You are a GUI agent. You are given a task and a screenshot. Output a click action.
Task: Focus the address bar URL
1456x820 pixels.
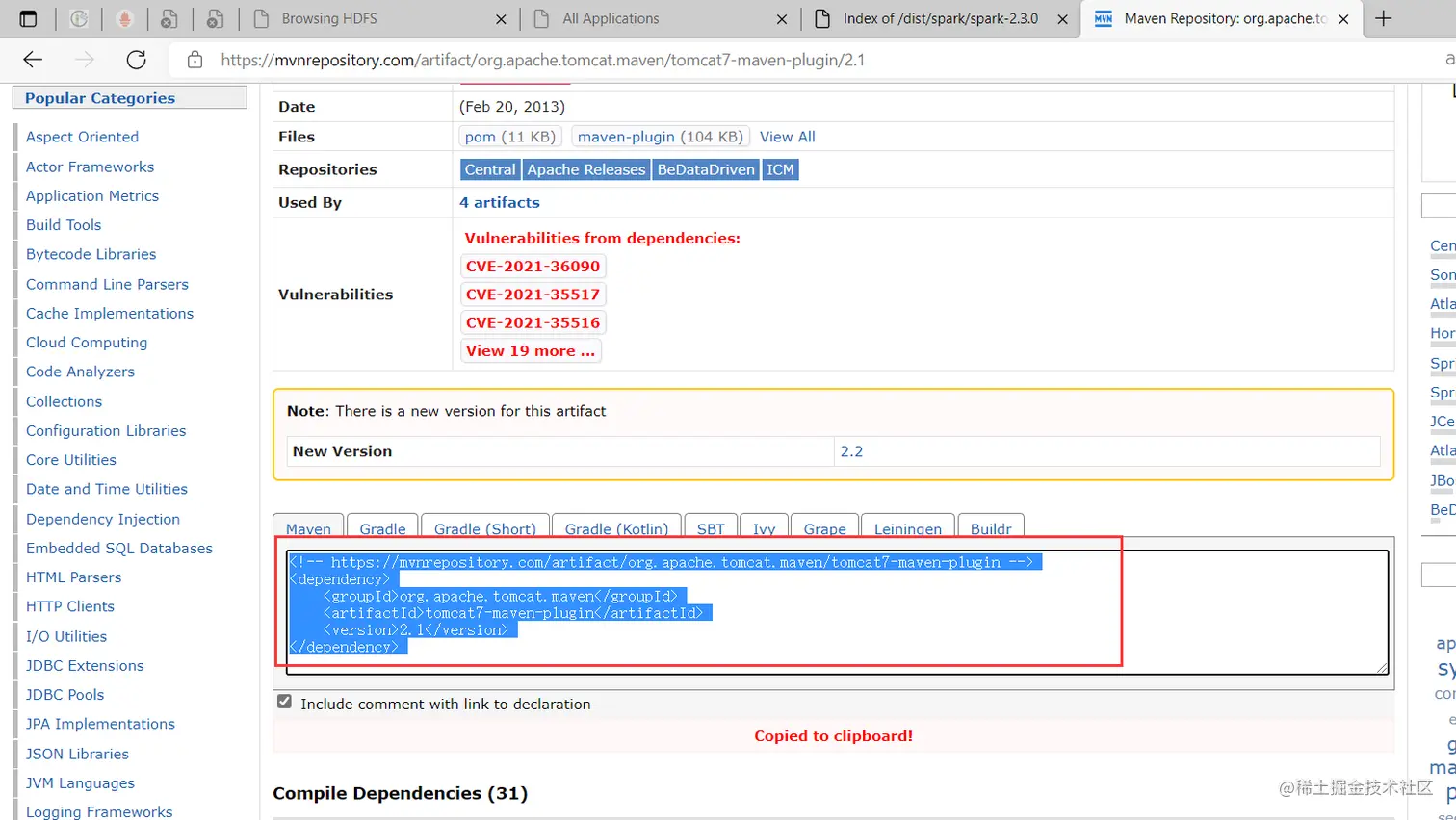542,60
